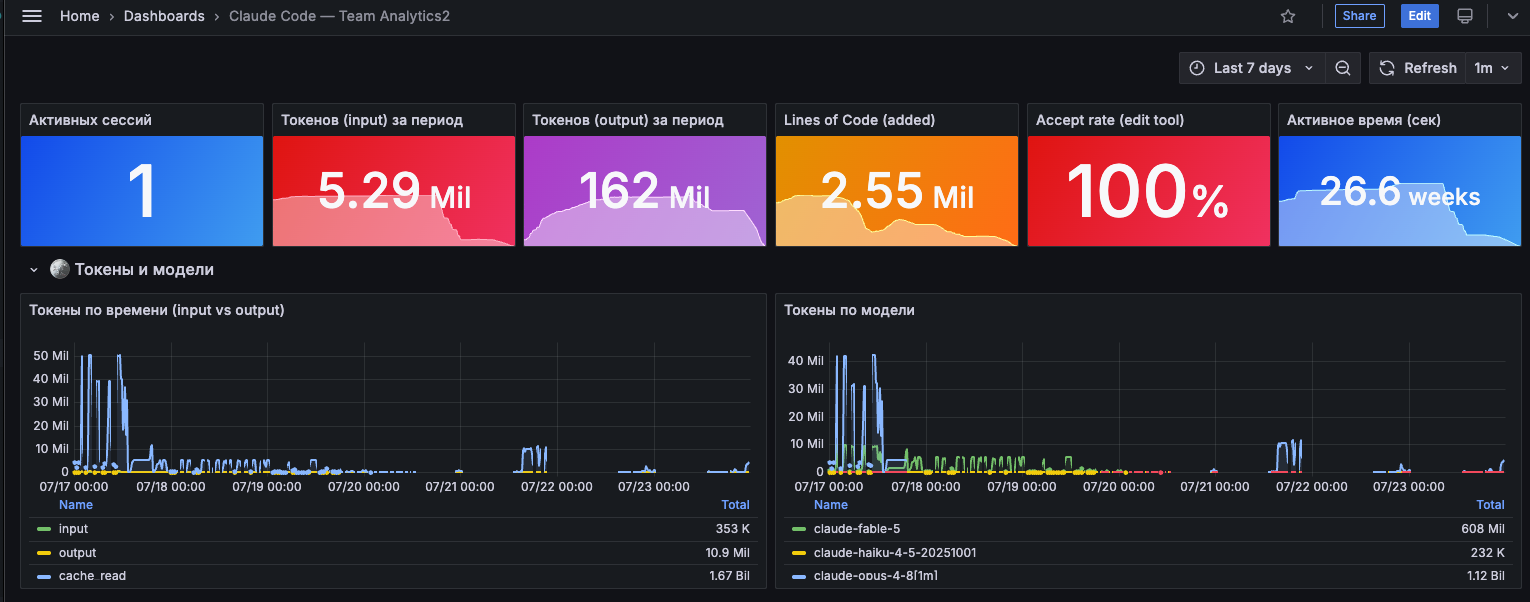This screenshot has height=602, width=1530.
Task: Click the clock time picker icon
Action: pos(1197,68)
